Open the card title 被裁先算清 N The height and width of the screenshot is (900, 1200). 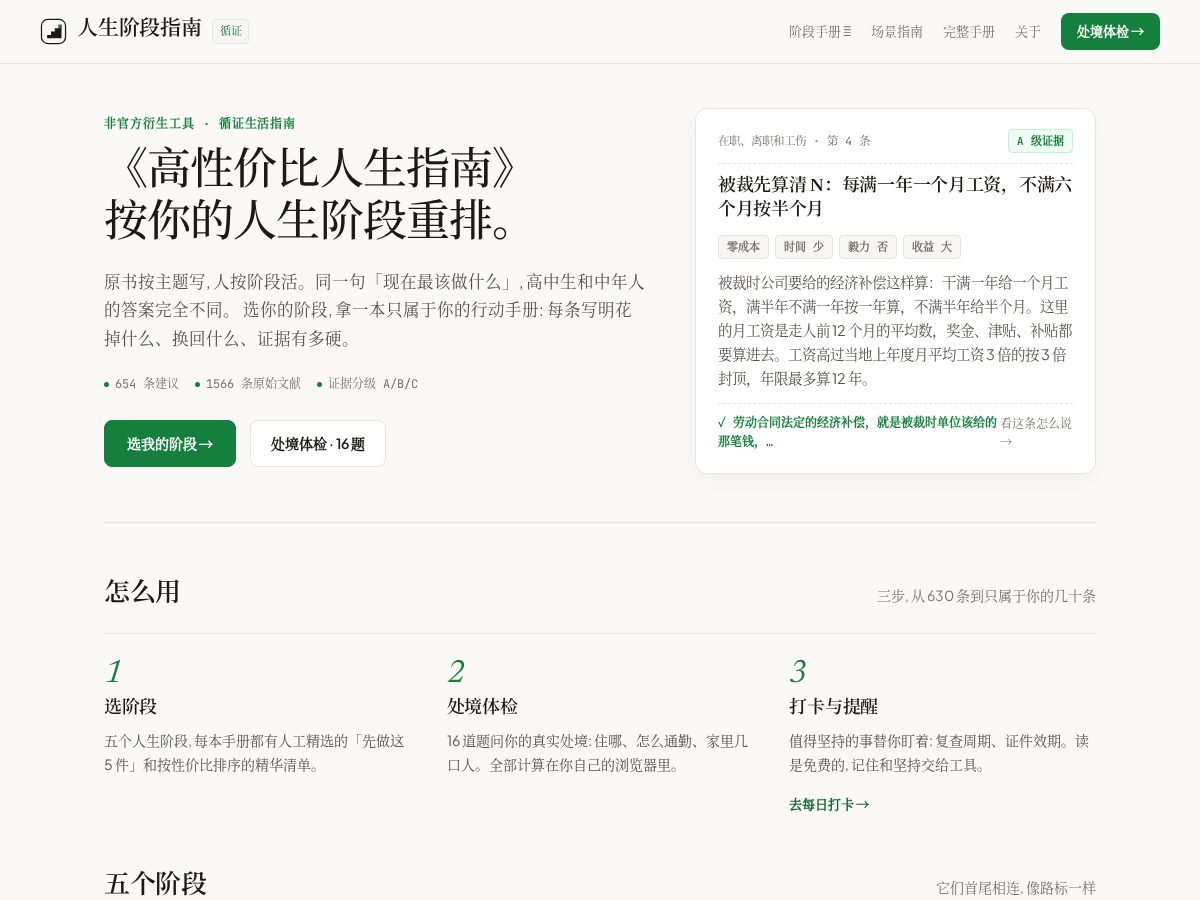click(x=895, y=196)
